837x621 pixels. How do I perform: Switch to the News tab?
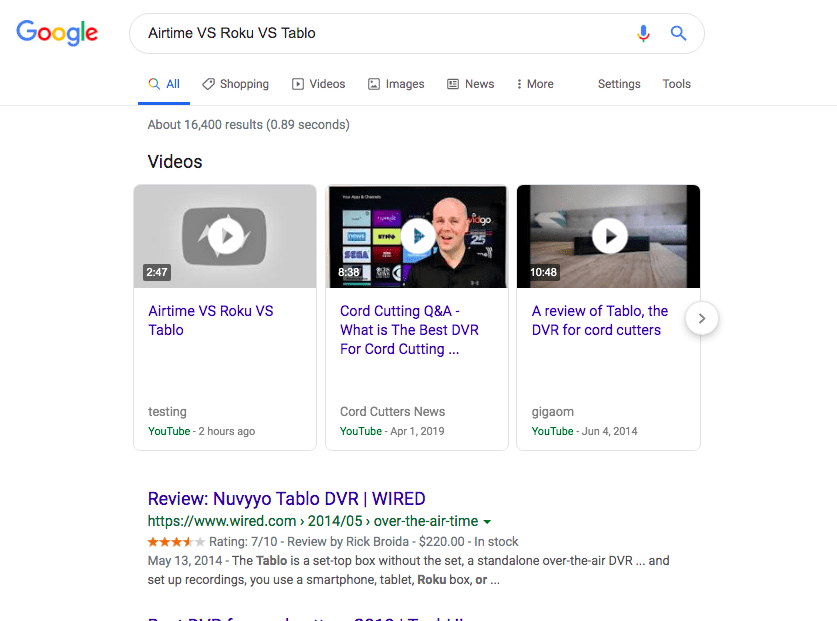coord(470,84)
